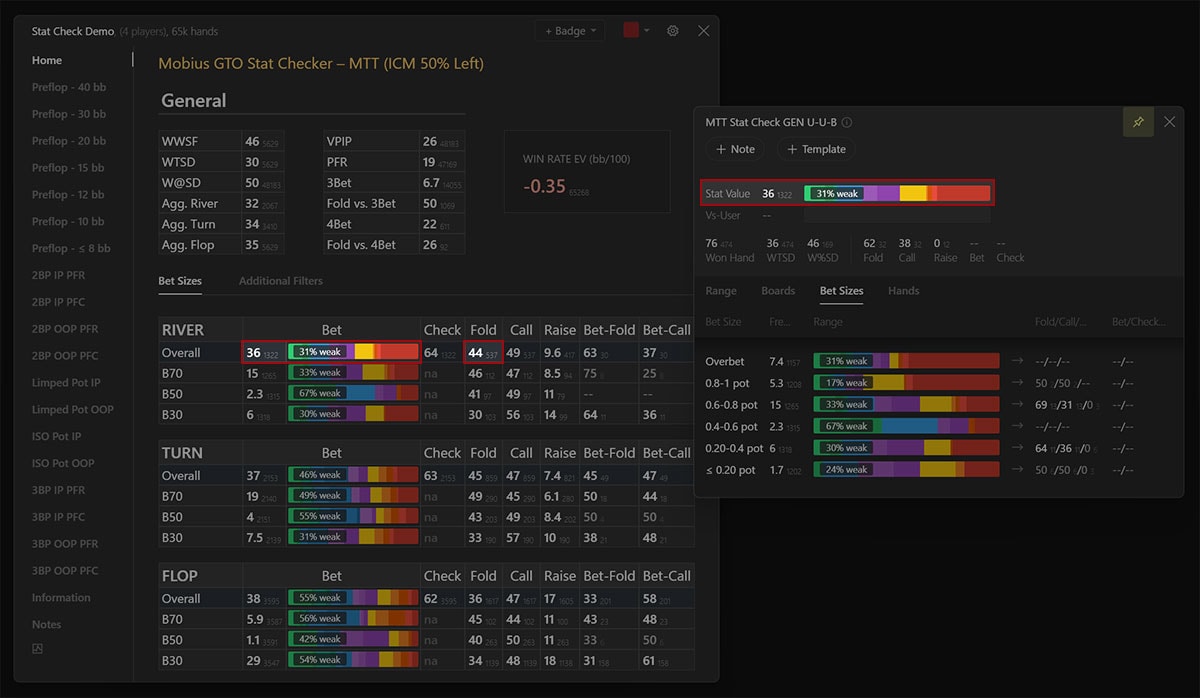Open Preflop - 20 bb section
1200x698 pixels.
pyautogui.click(x=69, y=141)
